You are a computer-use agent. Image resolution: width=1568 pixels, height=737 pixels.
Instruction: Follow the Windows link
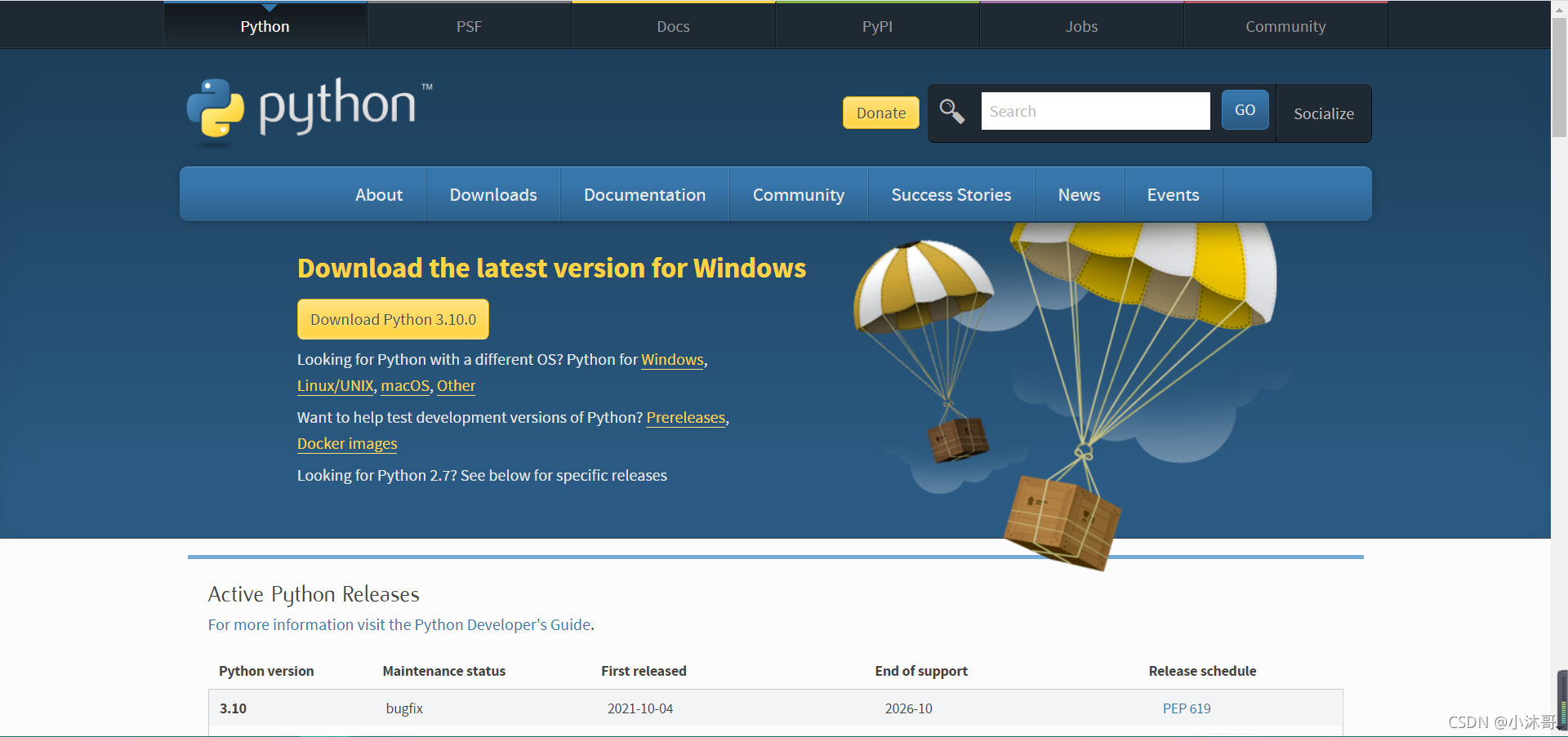[x=672, y=360]
